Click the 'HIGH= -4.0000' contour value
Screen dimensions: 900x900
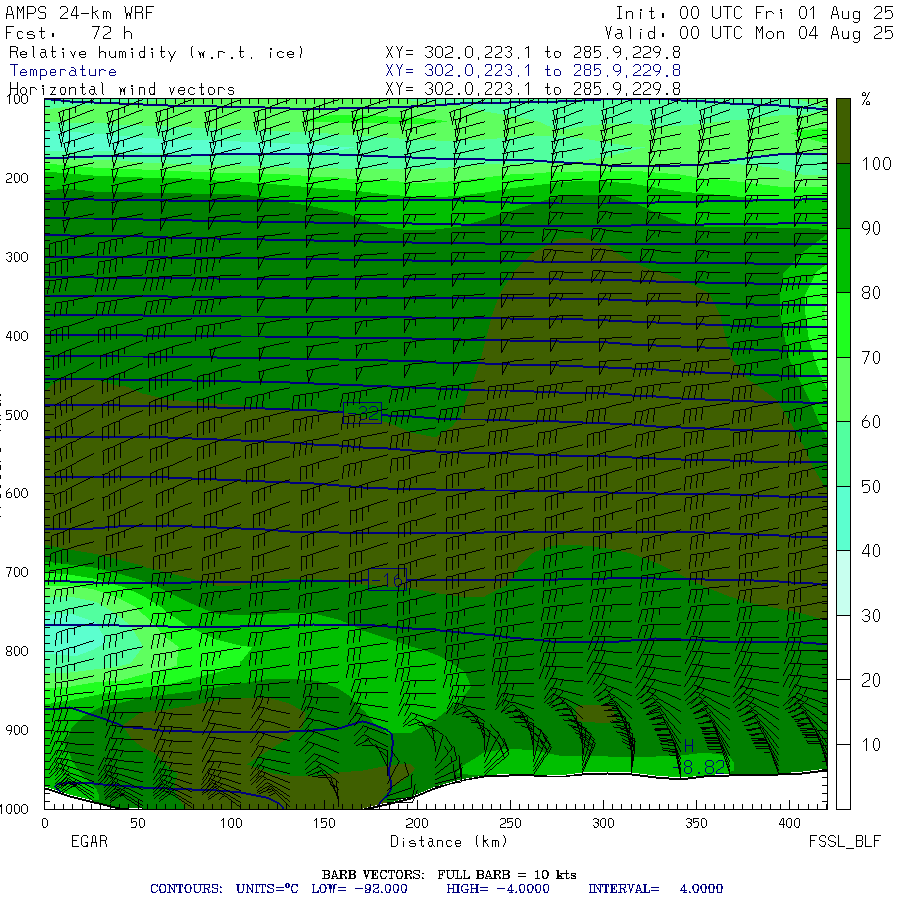[x=498, y=889]
